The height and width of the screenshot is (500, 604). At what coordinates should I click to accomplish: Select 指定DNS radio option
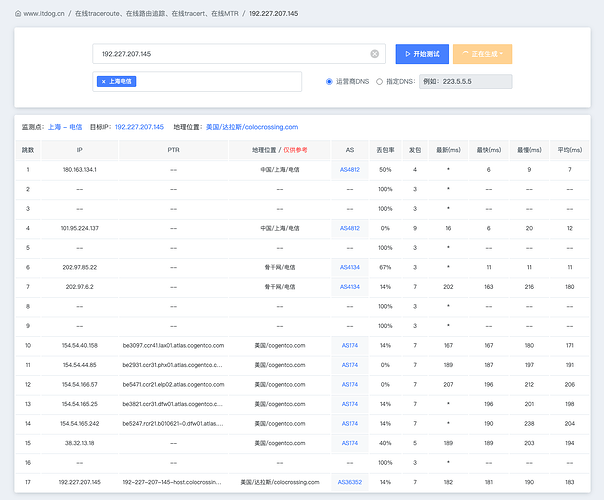pyautogui.click(x=379, y=82)
